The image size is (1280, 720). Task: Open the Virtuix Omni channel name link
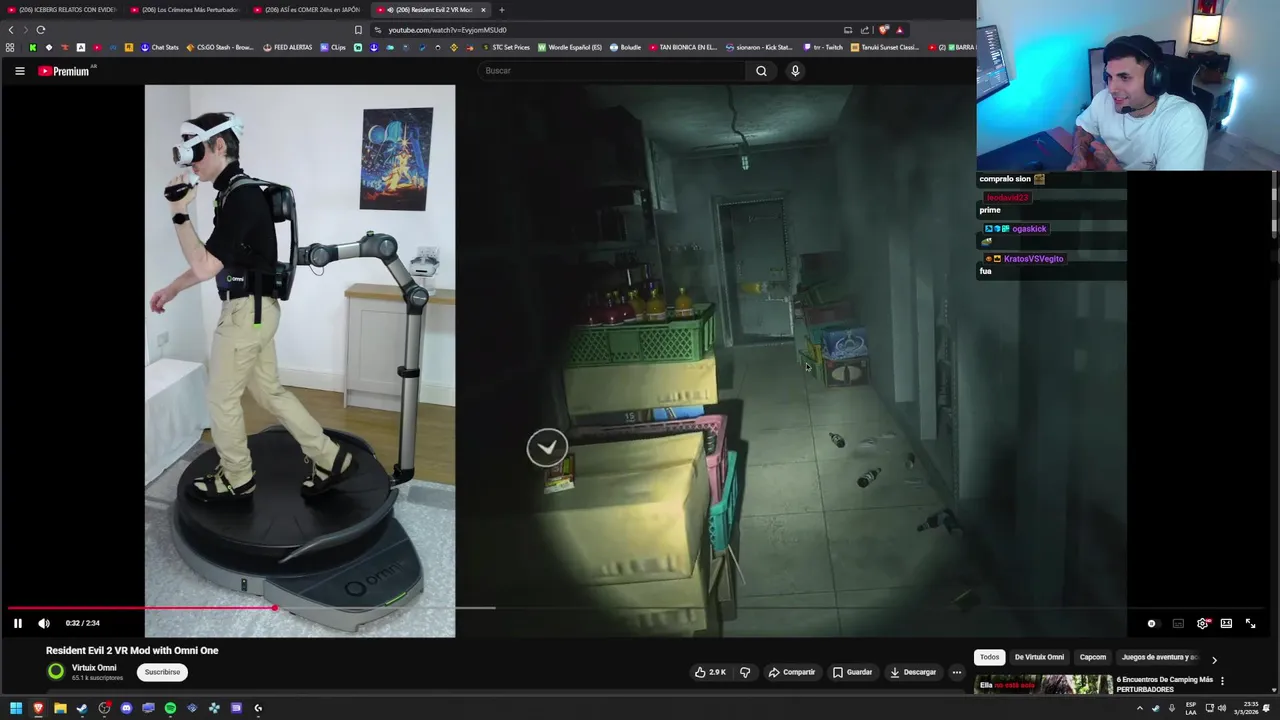pos(94,668)
